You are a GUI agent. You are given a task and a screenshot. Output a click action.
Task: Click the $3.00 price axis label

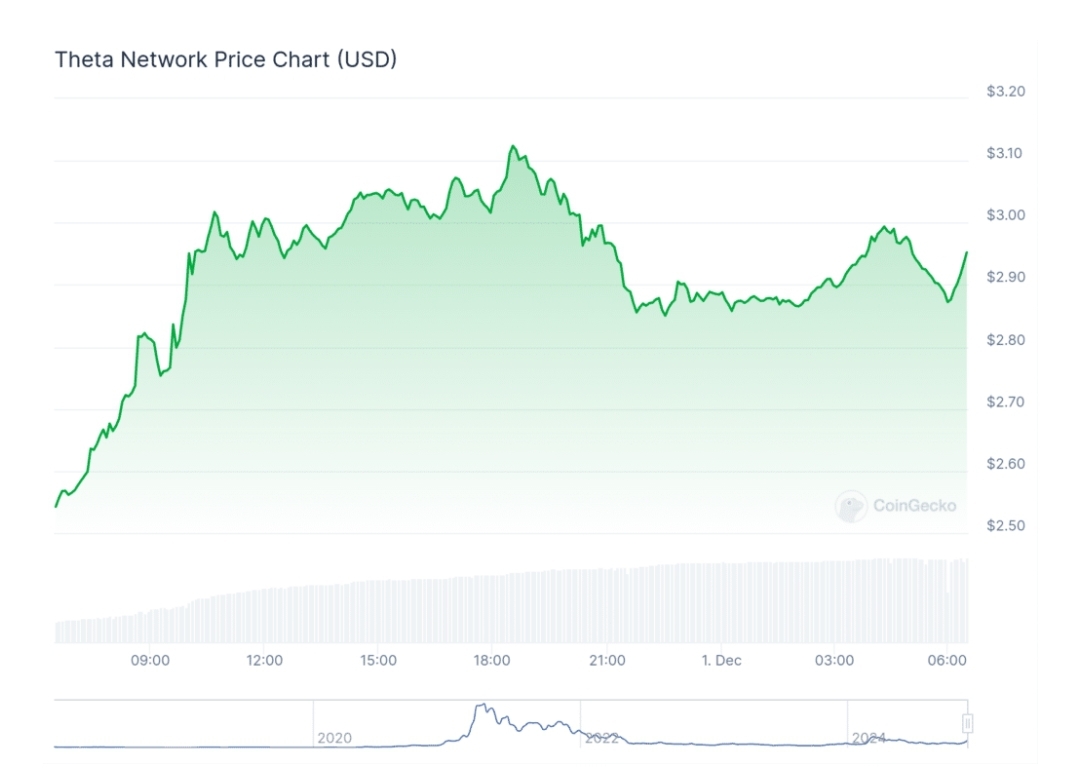tap(1006, 216)
